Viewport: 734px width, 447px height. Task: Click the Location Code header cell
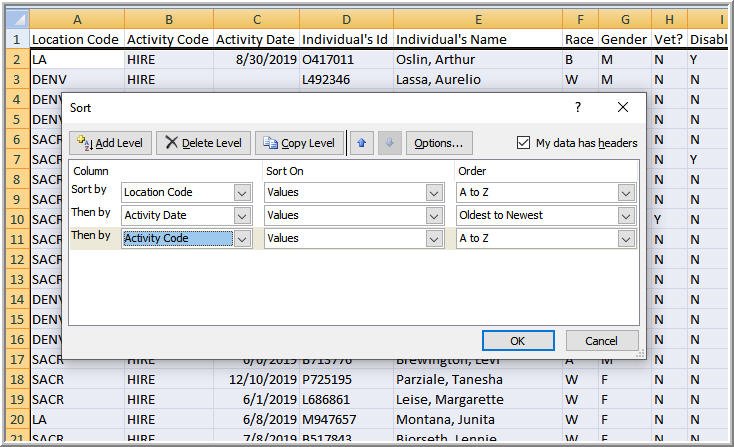tap(77, 39)
